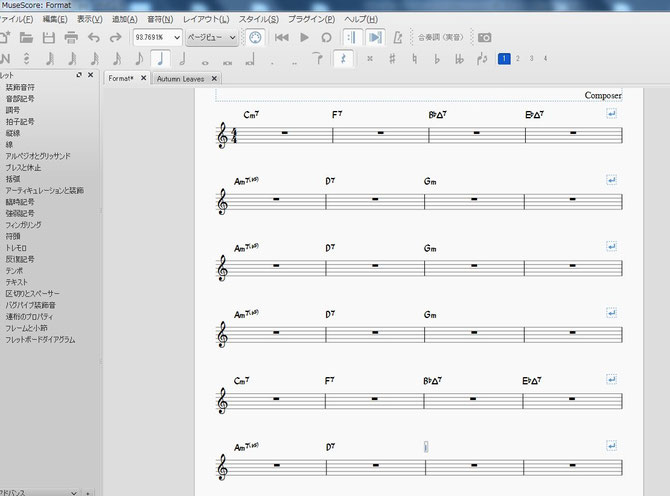
Task: Expand the 区切りとスペーサー palette
Action: click(32, 294)
